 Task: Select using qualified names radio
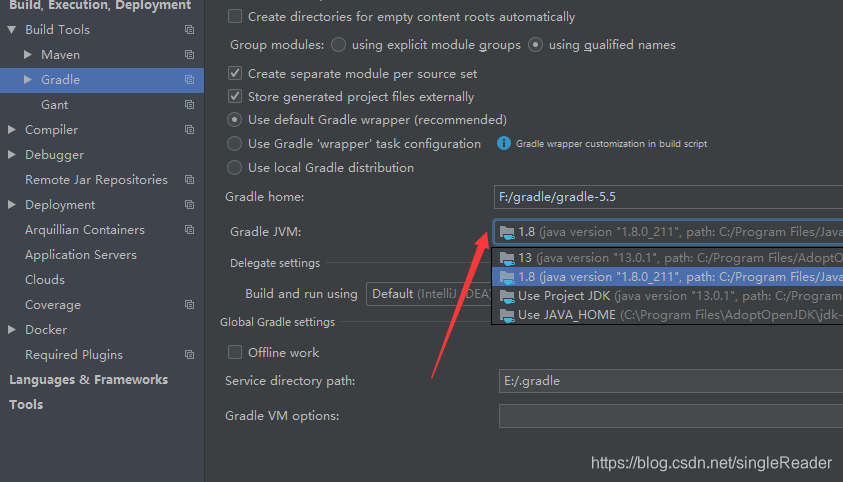pos(535,45)
